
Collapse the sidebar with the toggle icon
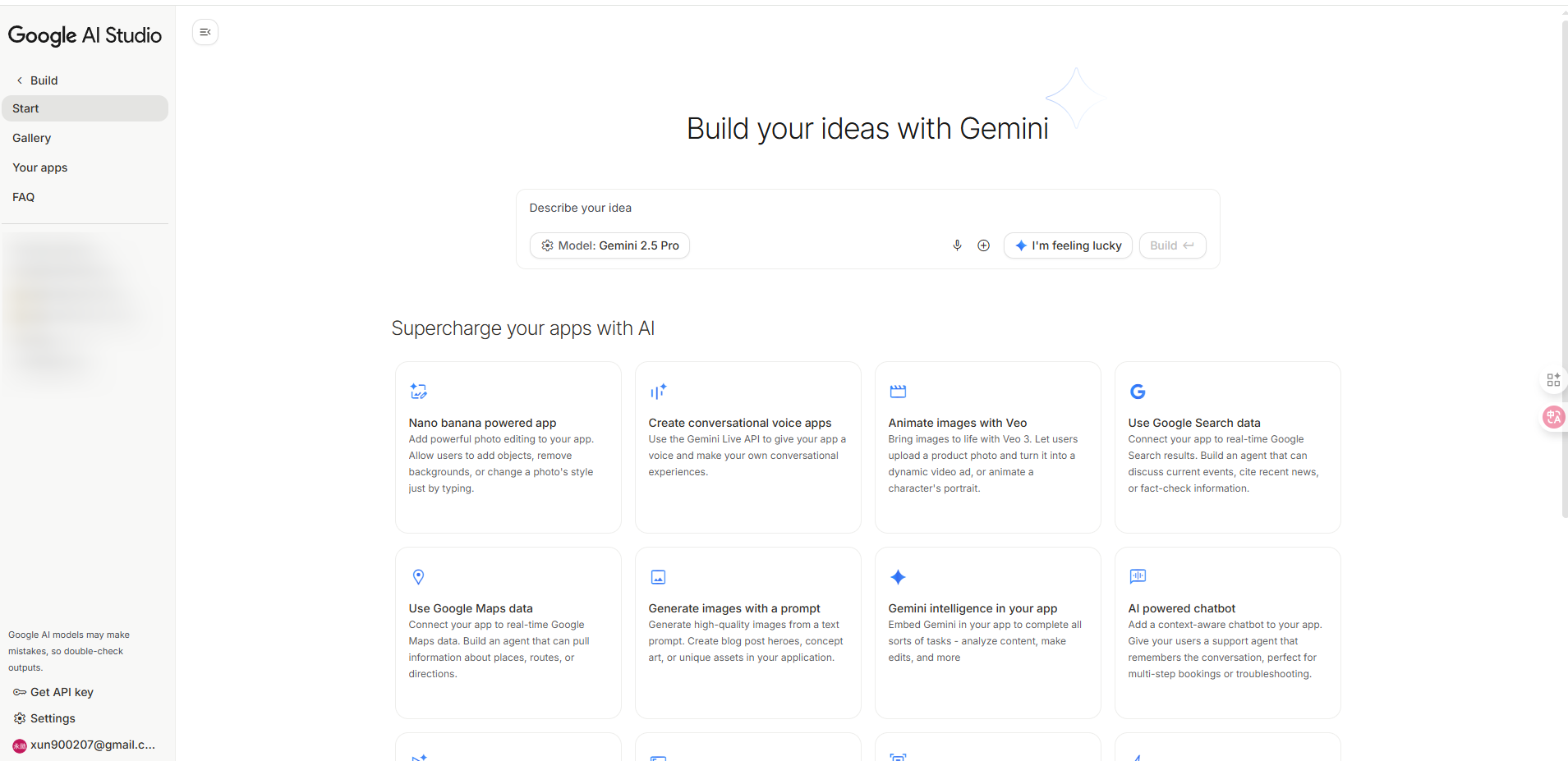tap(205, 32)
